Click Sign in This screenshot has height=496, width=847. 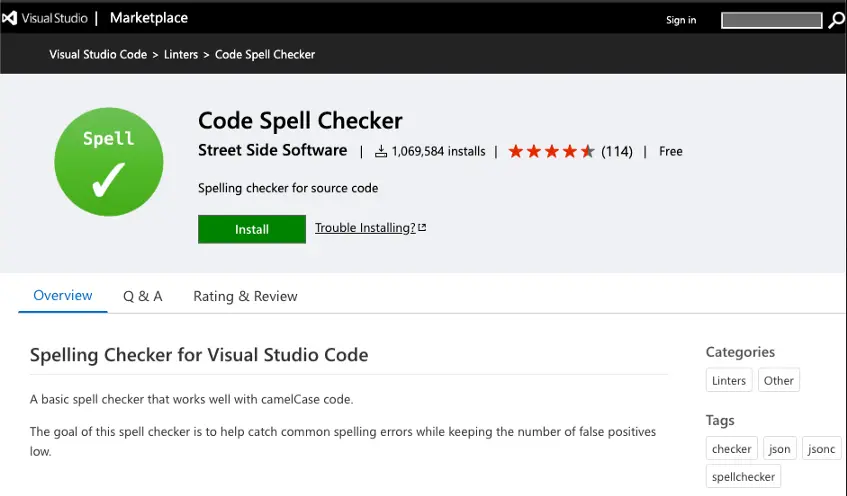pos(681,20)
